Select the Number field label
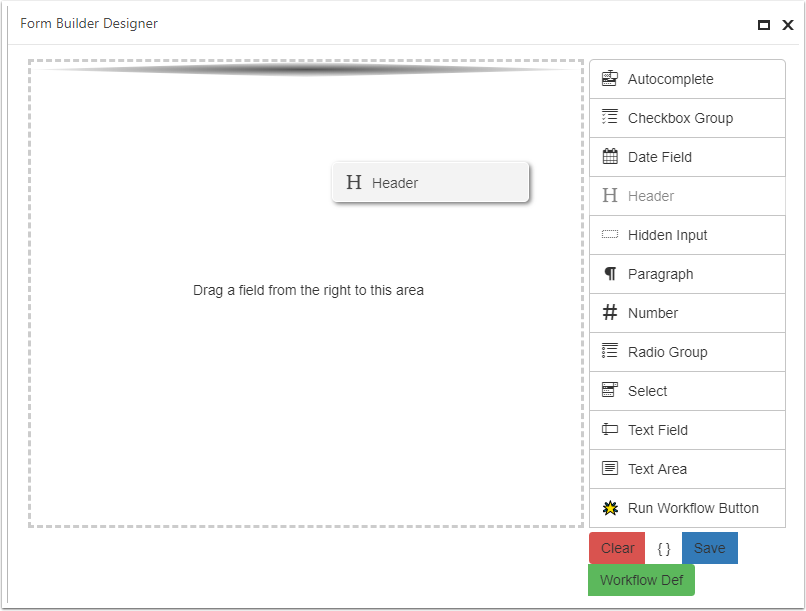This screenshot has height=611, width=806. [653, 313]
